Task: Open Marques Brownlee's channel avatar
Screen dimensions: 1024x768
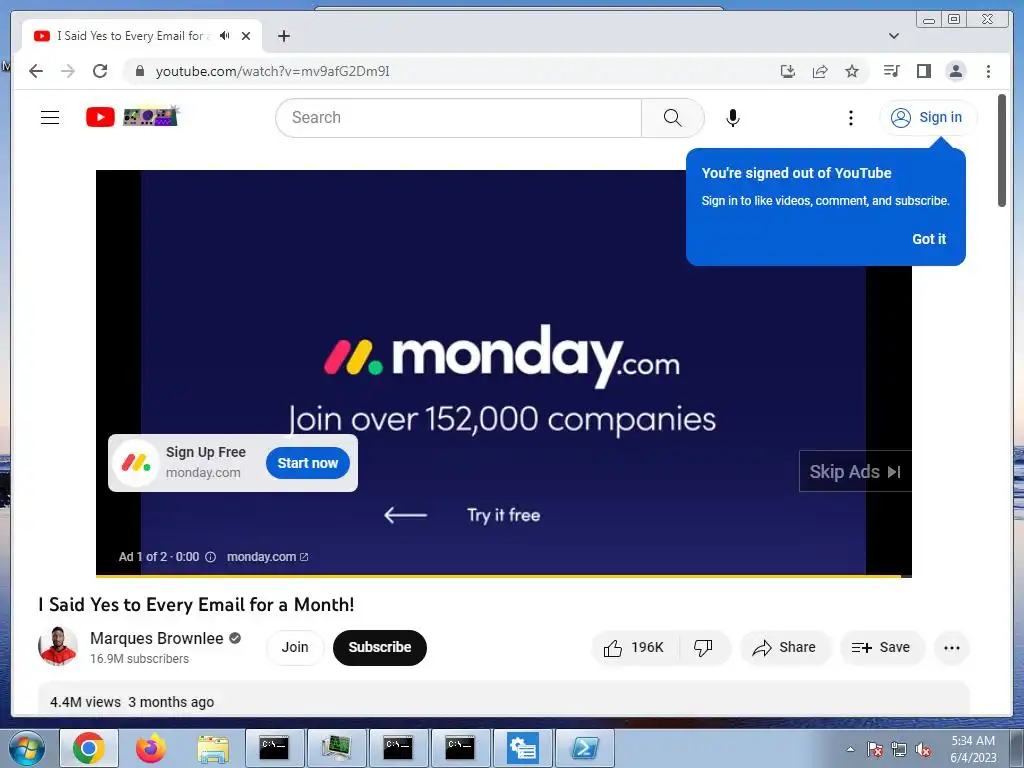Action: point(58,647)
